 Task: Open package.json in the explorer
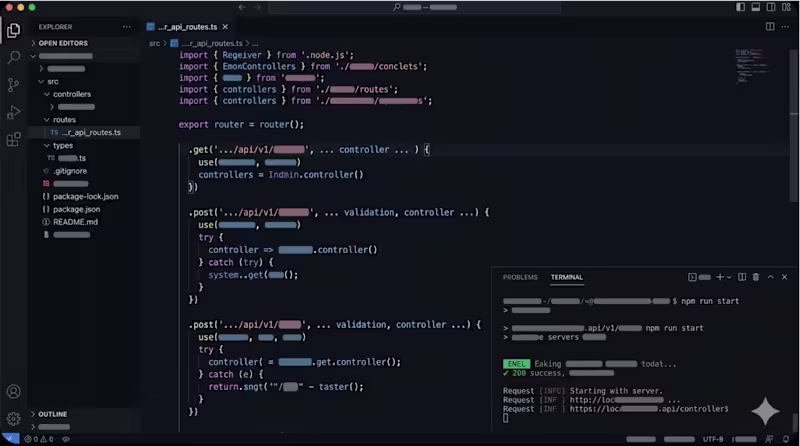[x=77, y=209]
